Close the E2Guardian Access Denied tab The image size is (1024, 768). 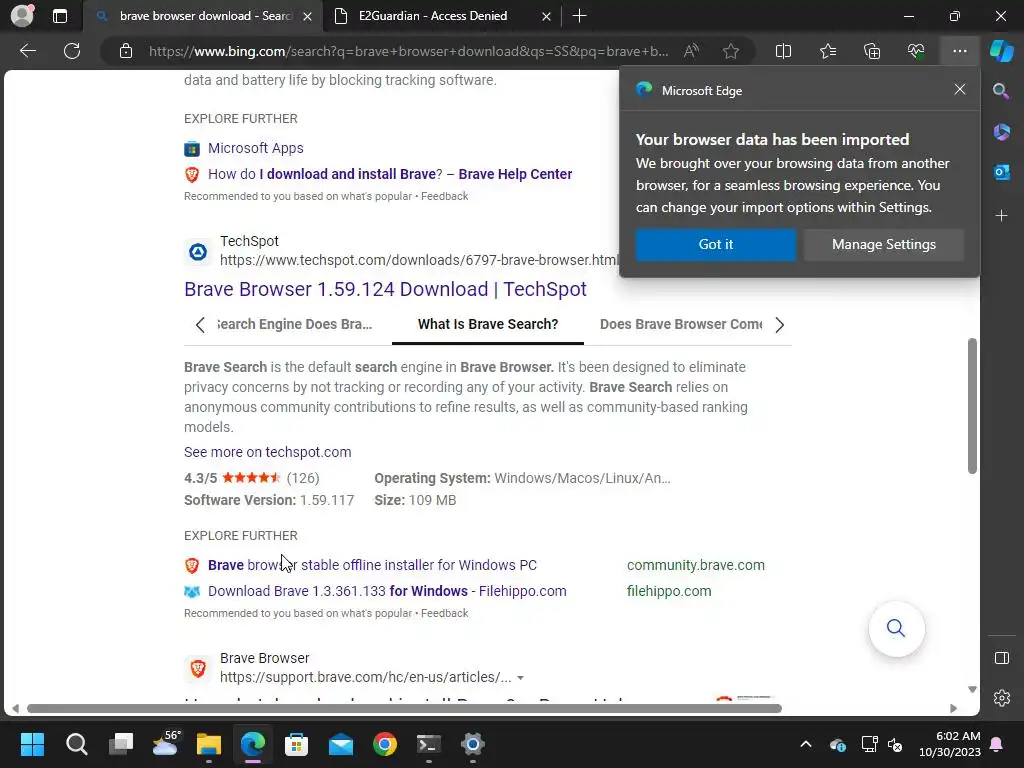click(x=546, y=16)
